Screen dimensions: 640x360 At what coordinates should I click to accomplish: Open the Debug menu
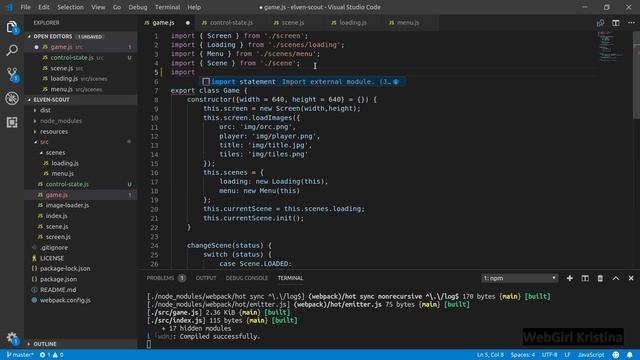point(138,7)
